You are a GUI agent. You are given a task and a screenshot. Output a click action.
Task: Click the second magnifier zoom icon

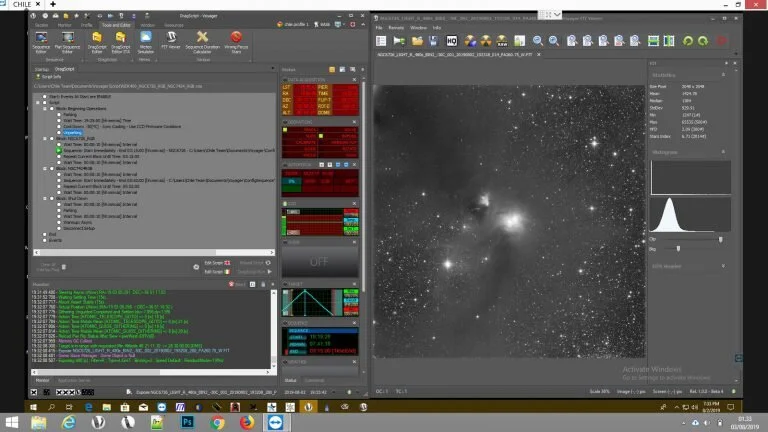pos(553,41)
